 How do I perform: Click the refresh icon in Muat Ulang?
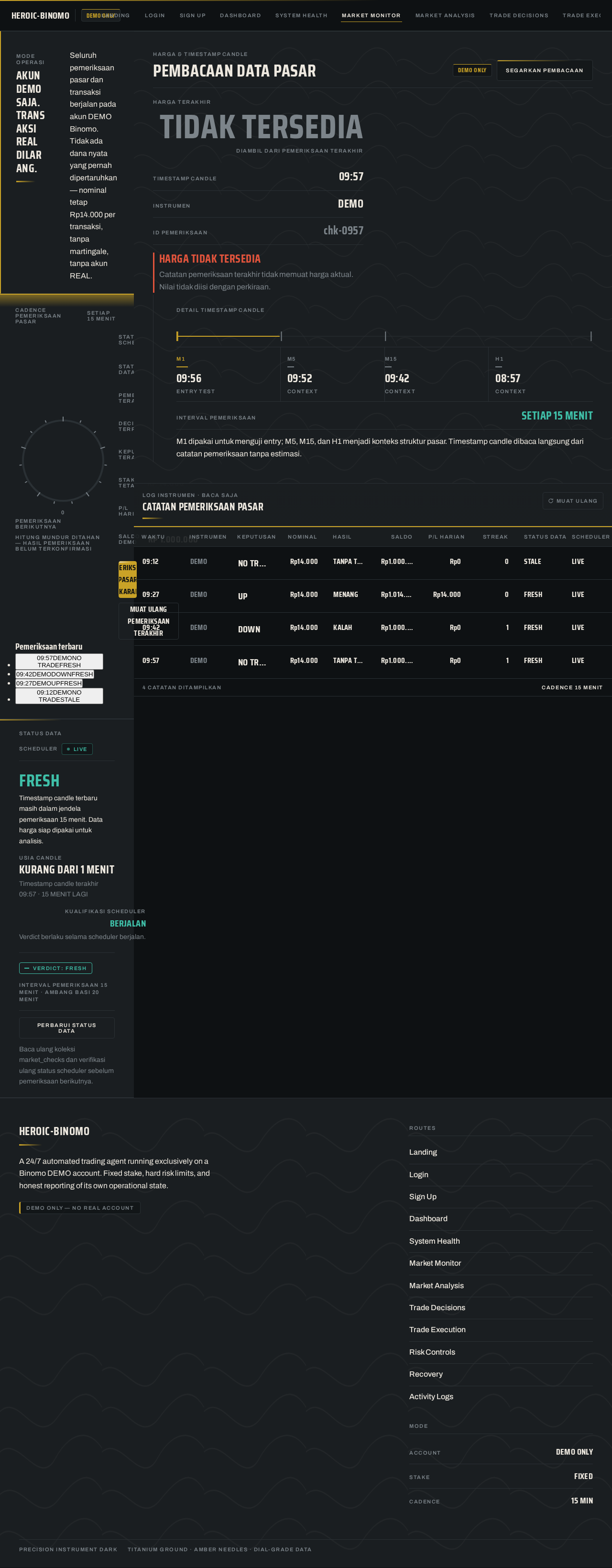pyautogui.click(x=550, y=501)
